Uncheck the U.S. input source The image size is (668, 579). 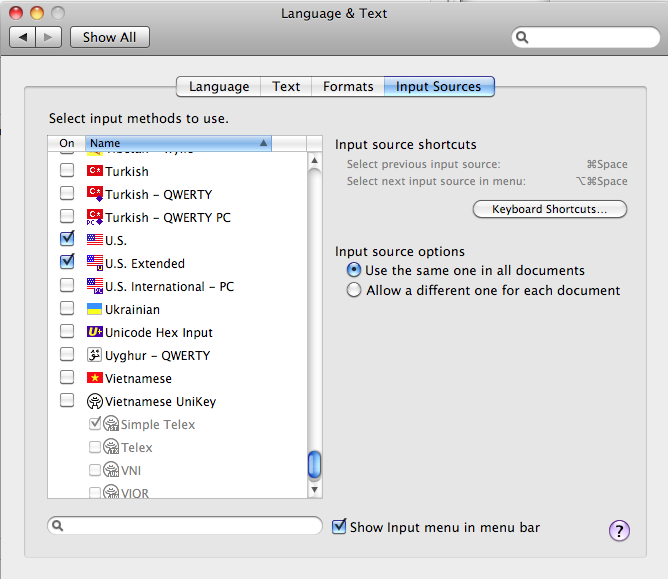point(67,239)
